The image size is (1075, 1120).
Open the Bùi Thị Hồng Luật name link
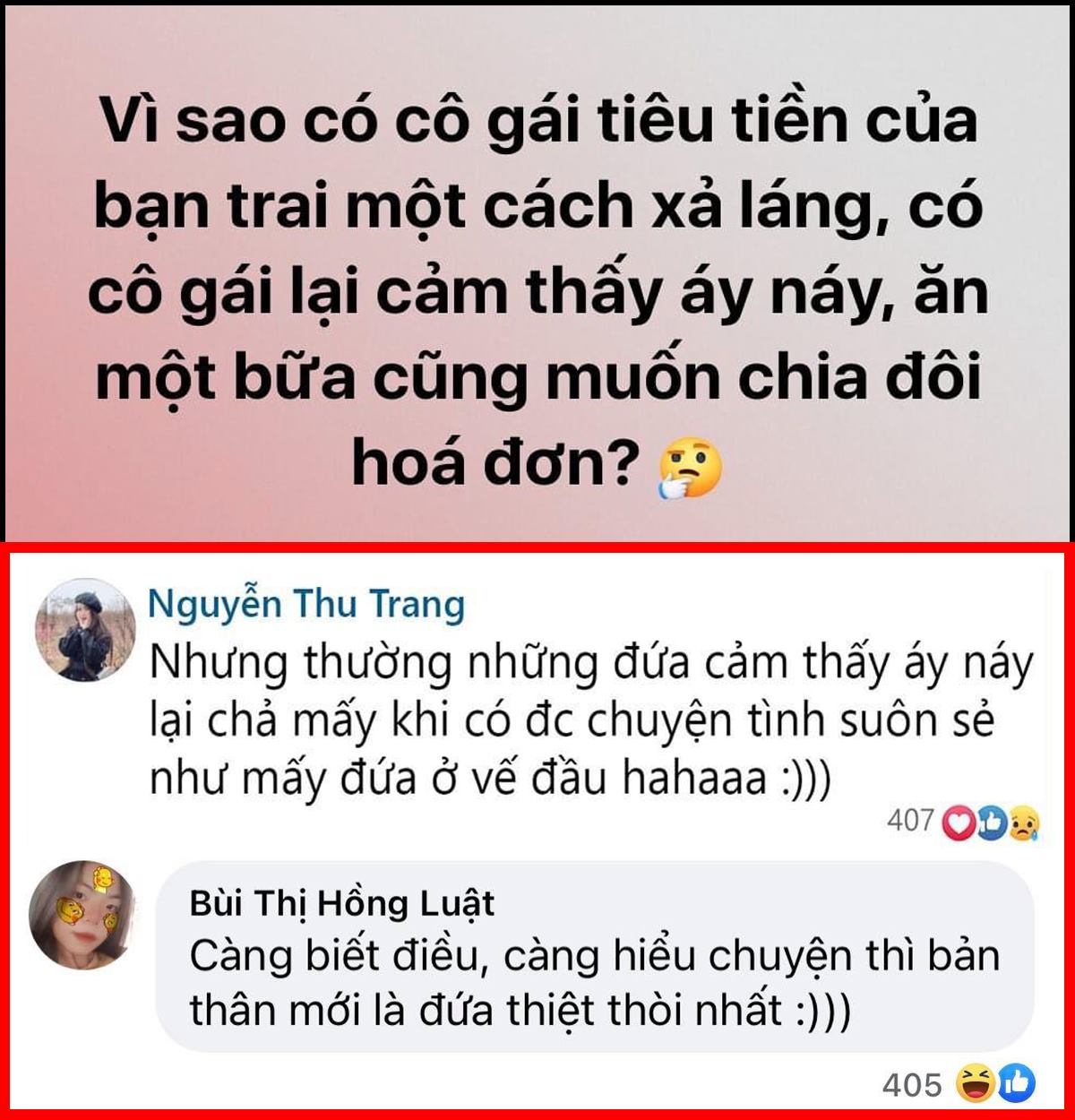[x=342, y=903]
